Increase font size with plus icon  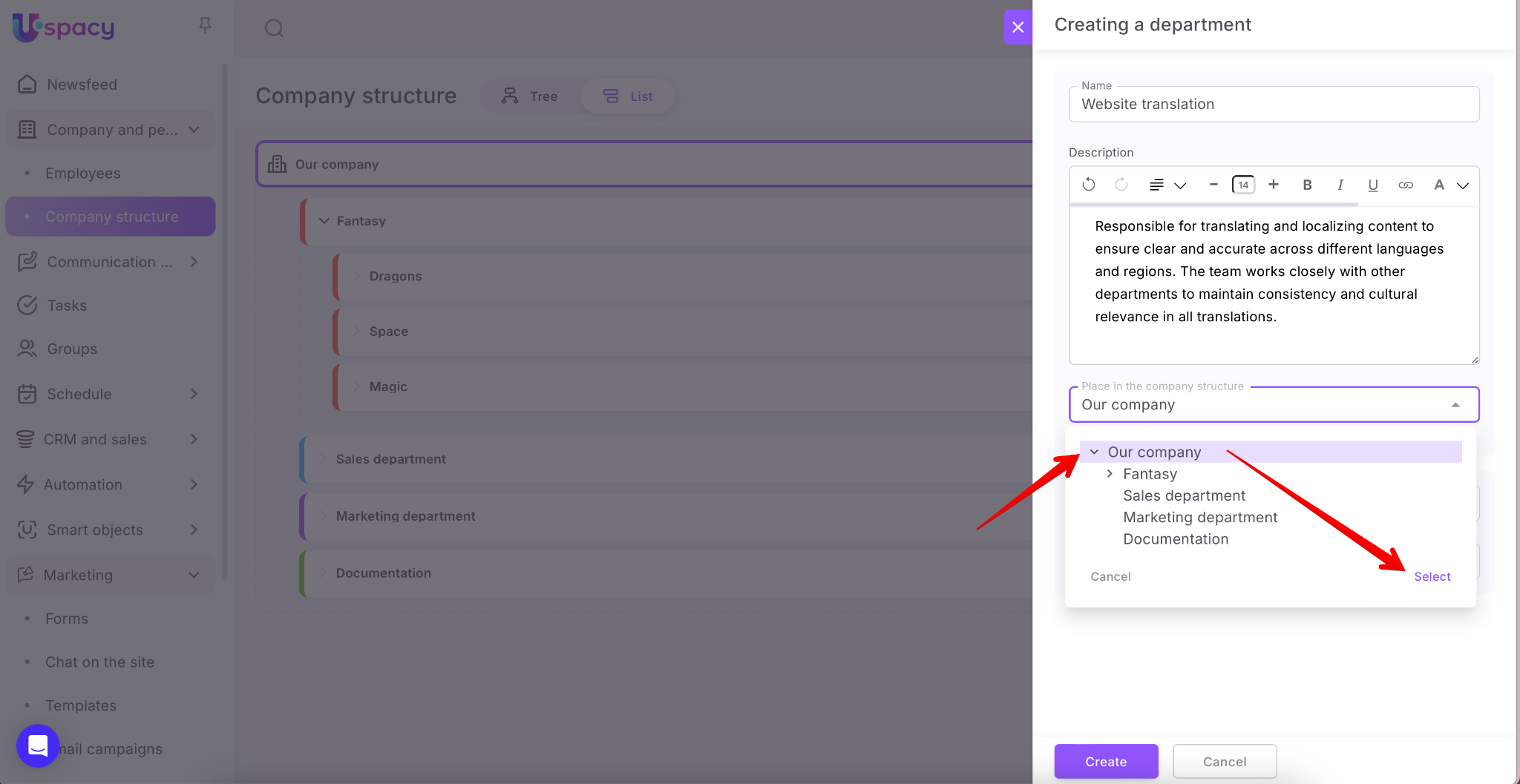1274,185
